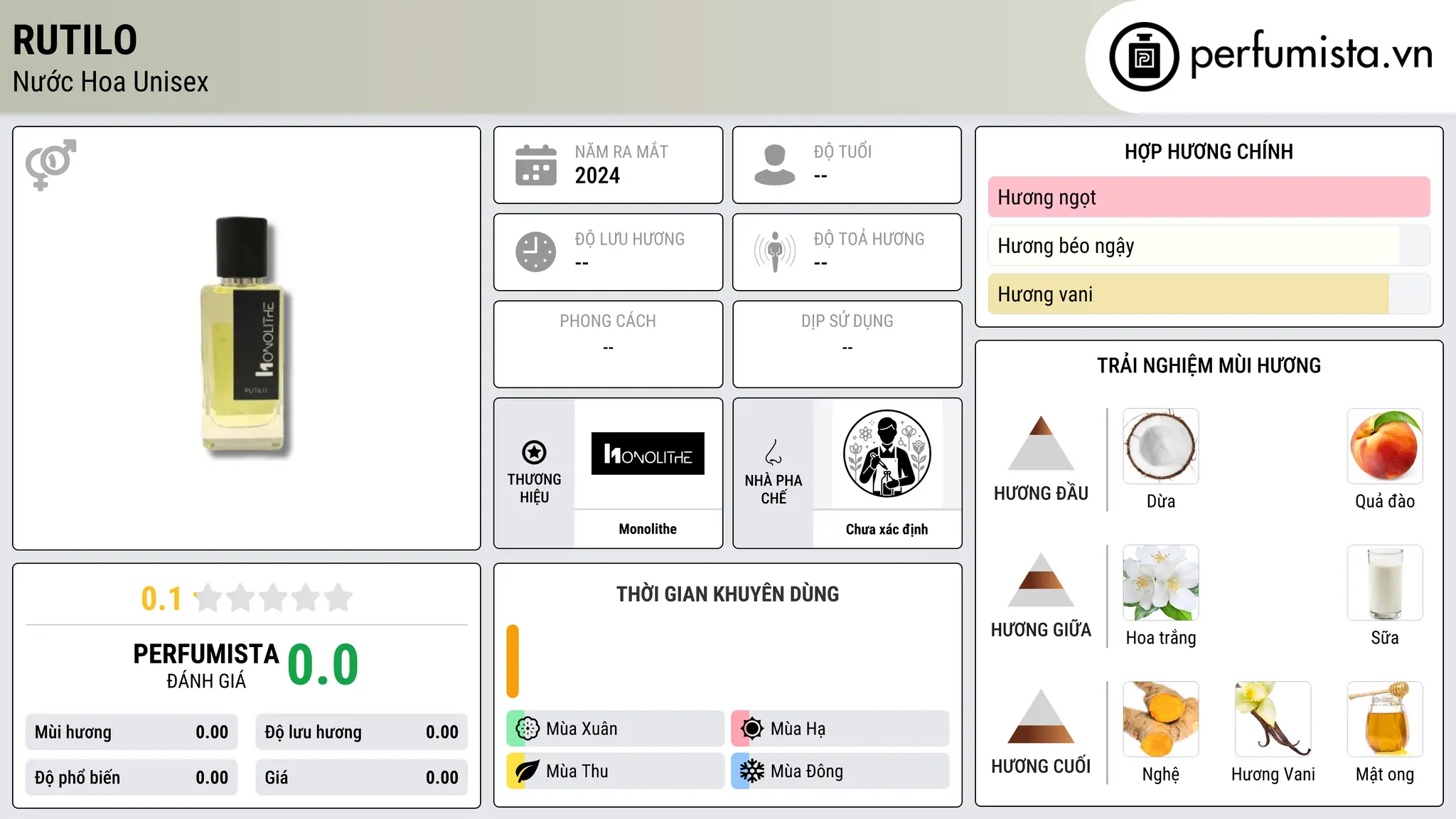Click the Hương đầu pyramid icon
The height and width of the screenshot is (819, 1456).
tap(1041, 443)
